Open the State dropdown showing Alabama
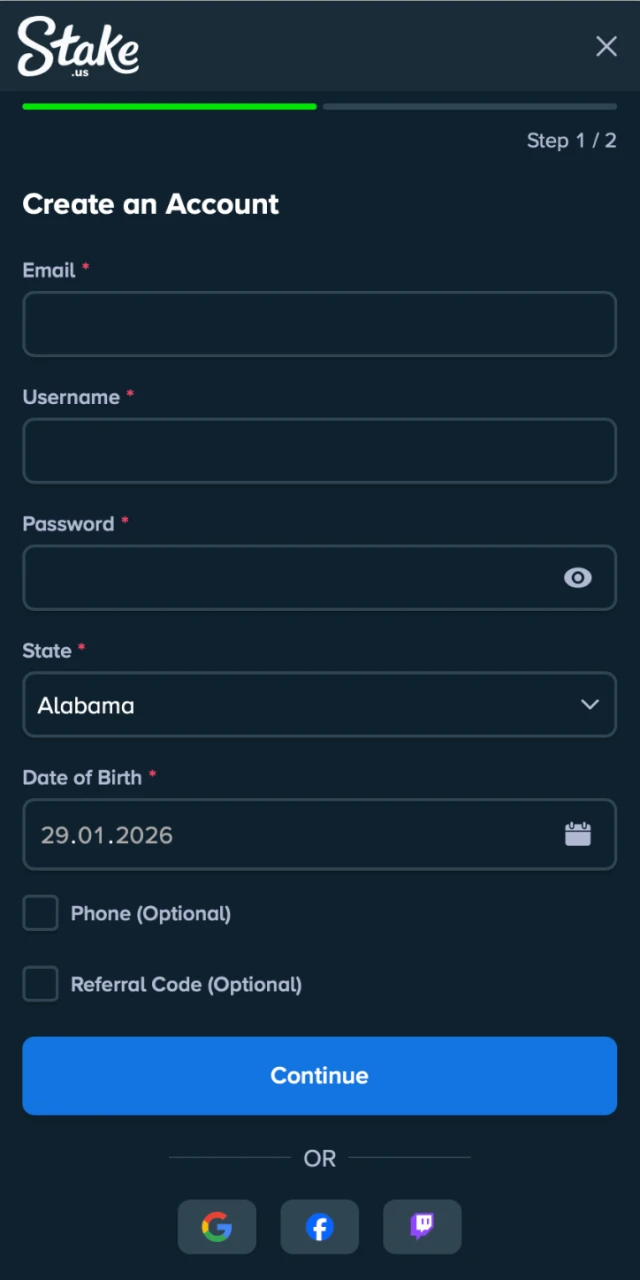Screen dimensions: 640x1280 click(x=319, y=704)
